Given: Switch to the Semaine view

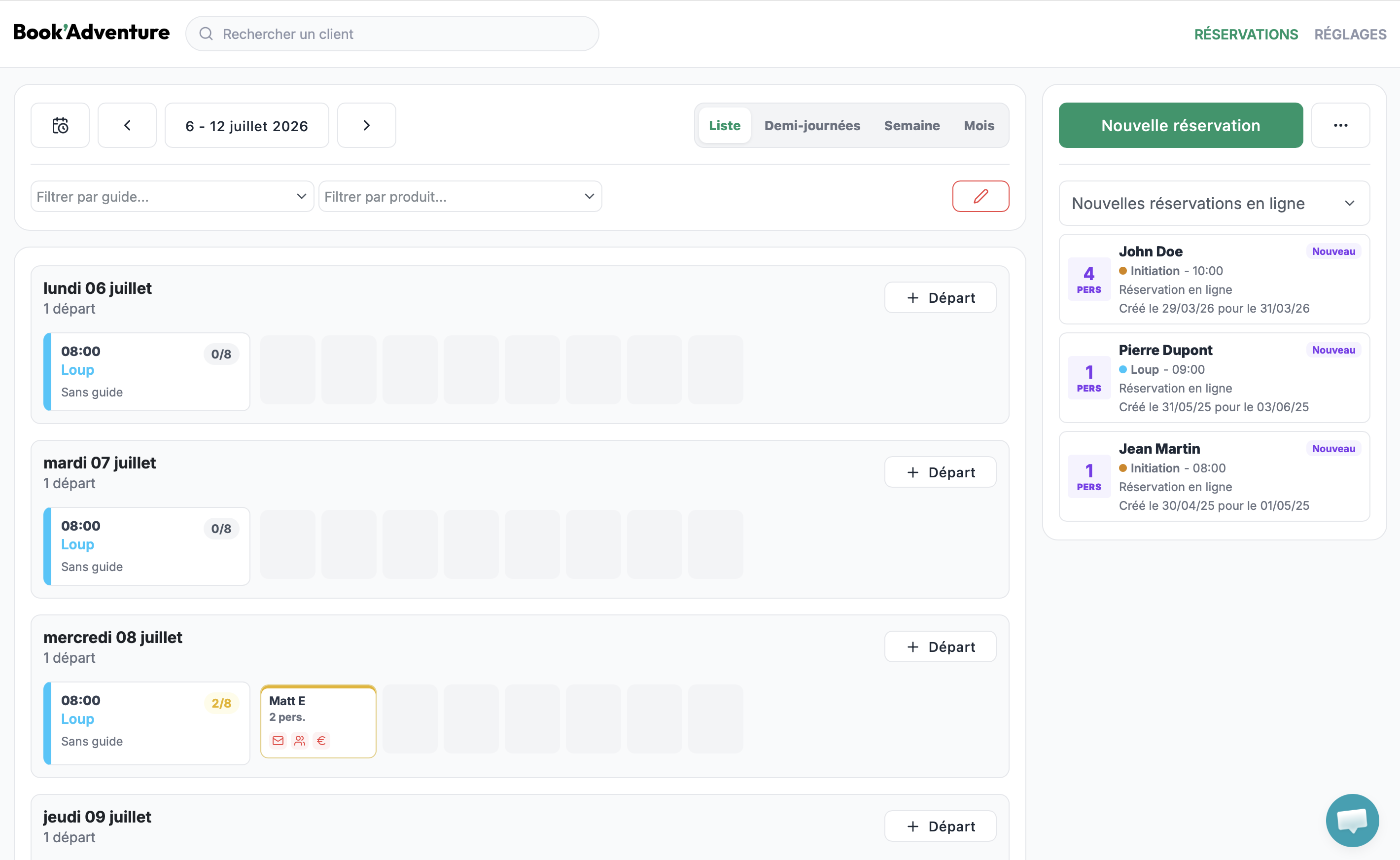Looking at the screenshot, I should (x=912, y=125).
